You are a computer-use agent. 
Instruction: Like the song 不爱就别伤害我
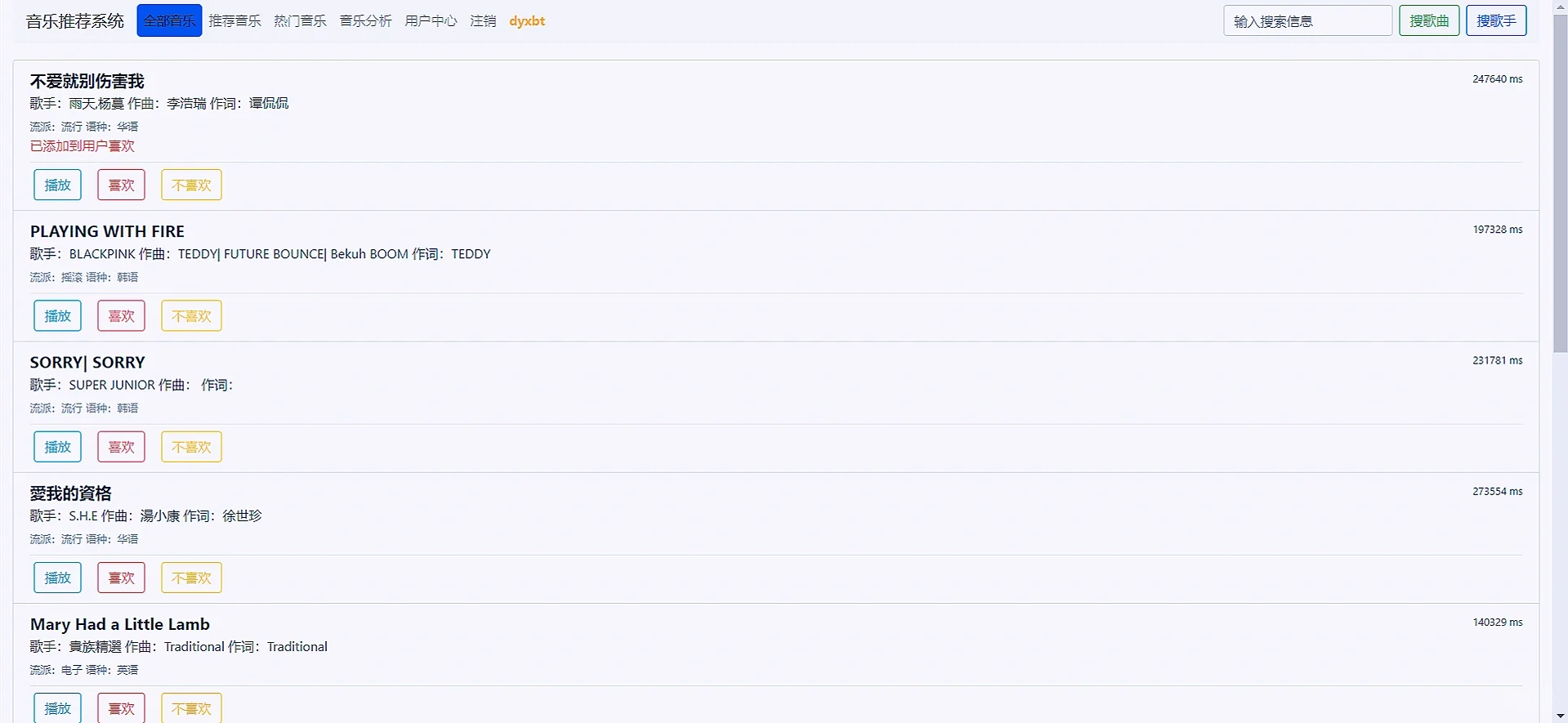point(121,185)
